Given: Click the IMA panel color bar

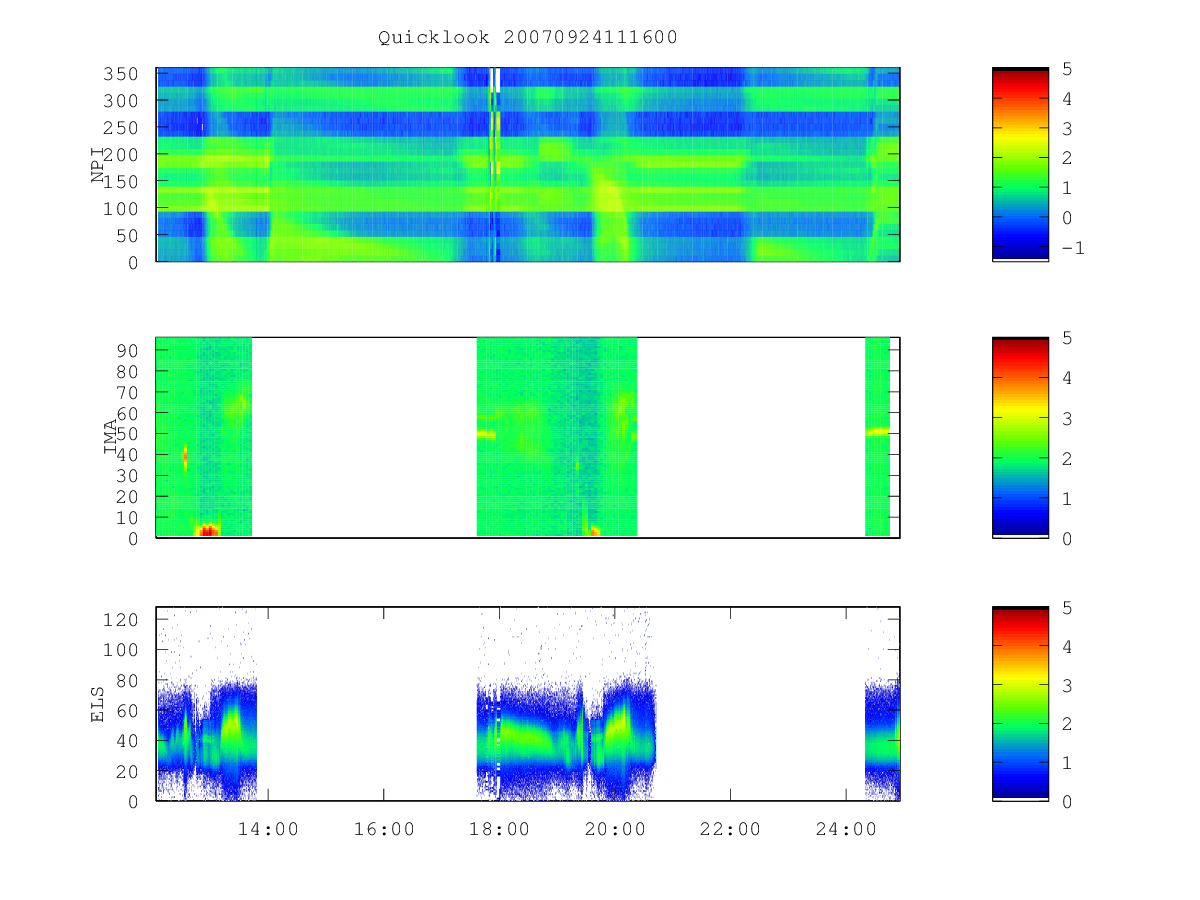Looking at the screenshot, I should point(1020,437).
